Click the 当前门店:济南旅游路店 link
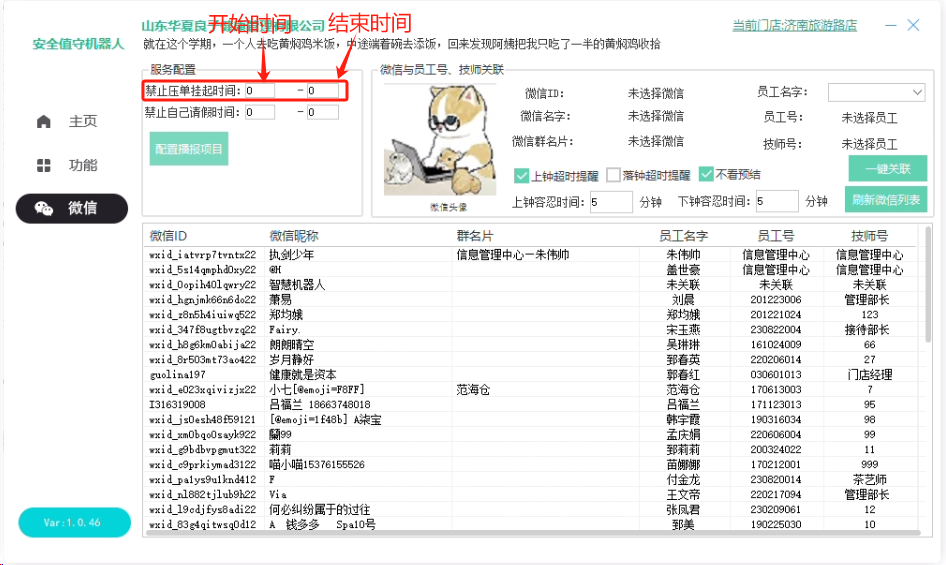The width and height of the screenshot is (946, 565). click(794, 26)
